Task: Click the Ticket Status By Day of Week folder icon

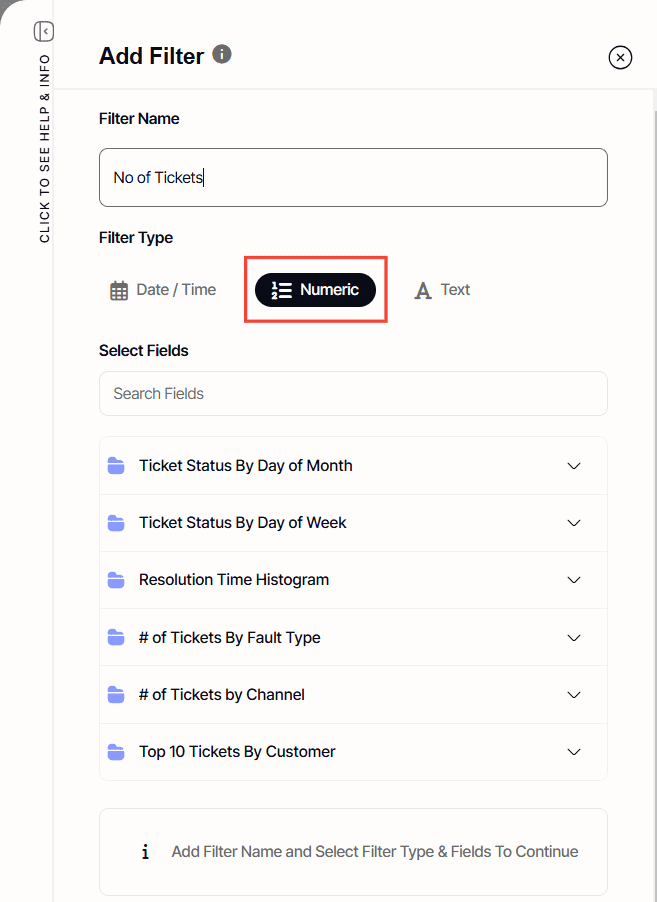Action: (x=116, y=523)
